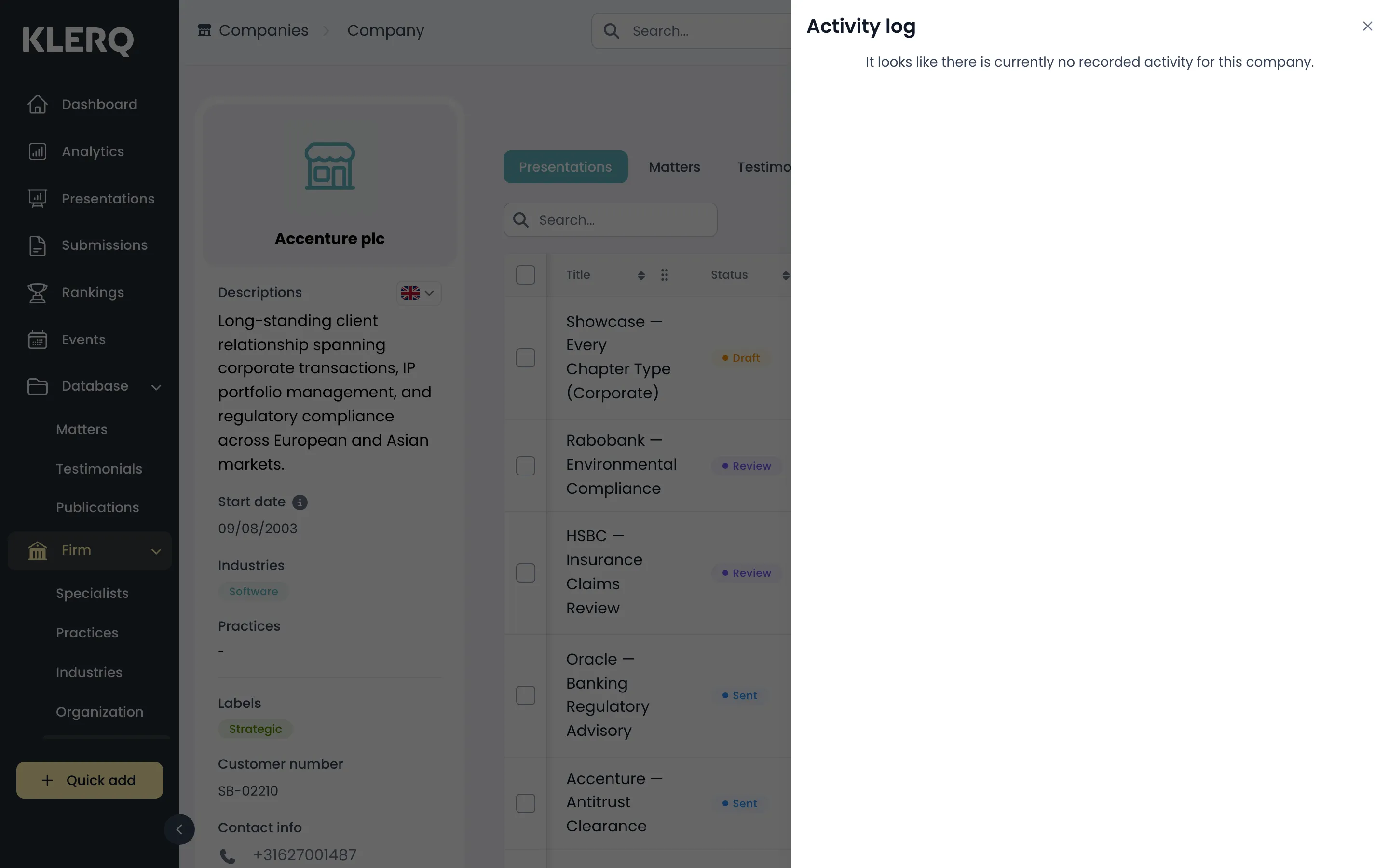Viewport: 1389px width, 868px height.
Task: Click the Strategic label tag
Action: [x=255, y=729]
